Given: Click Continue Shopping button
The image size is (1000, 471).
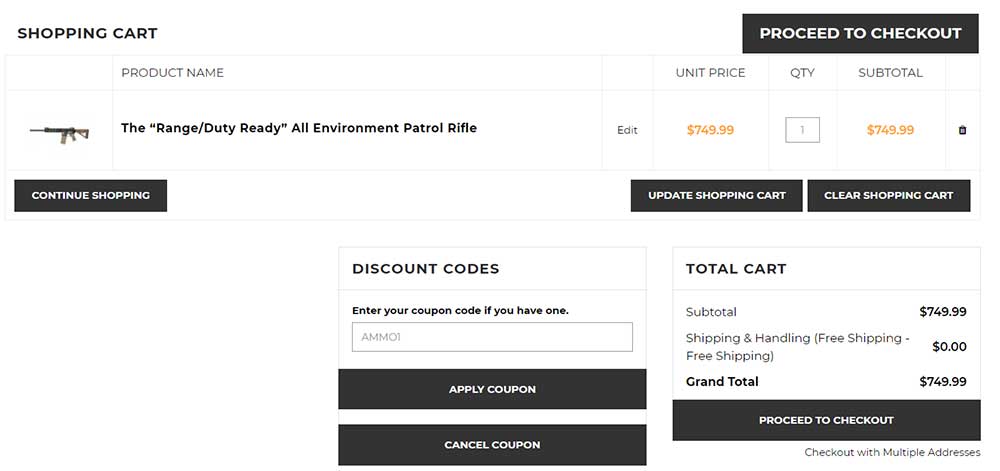Looking at the screenshot, I should click(91, 195).
